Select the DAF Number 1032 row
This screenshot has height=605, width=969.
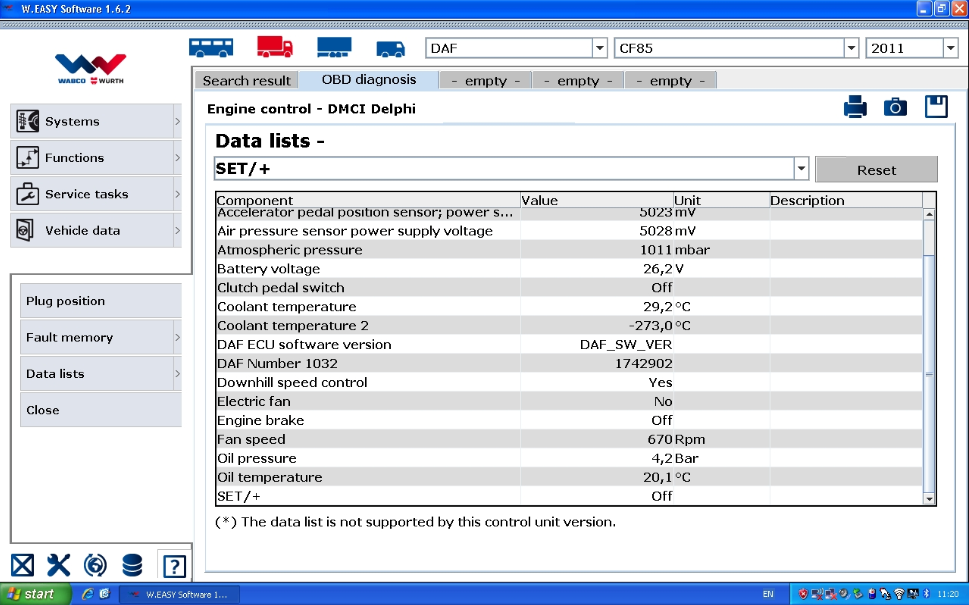point(569,363)
